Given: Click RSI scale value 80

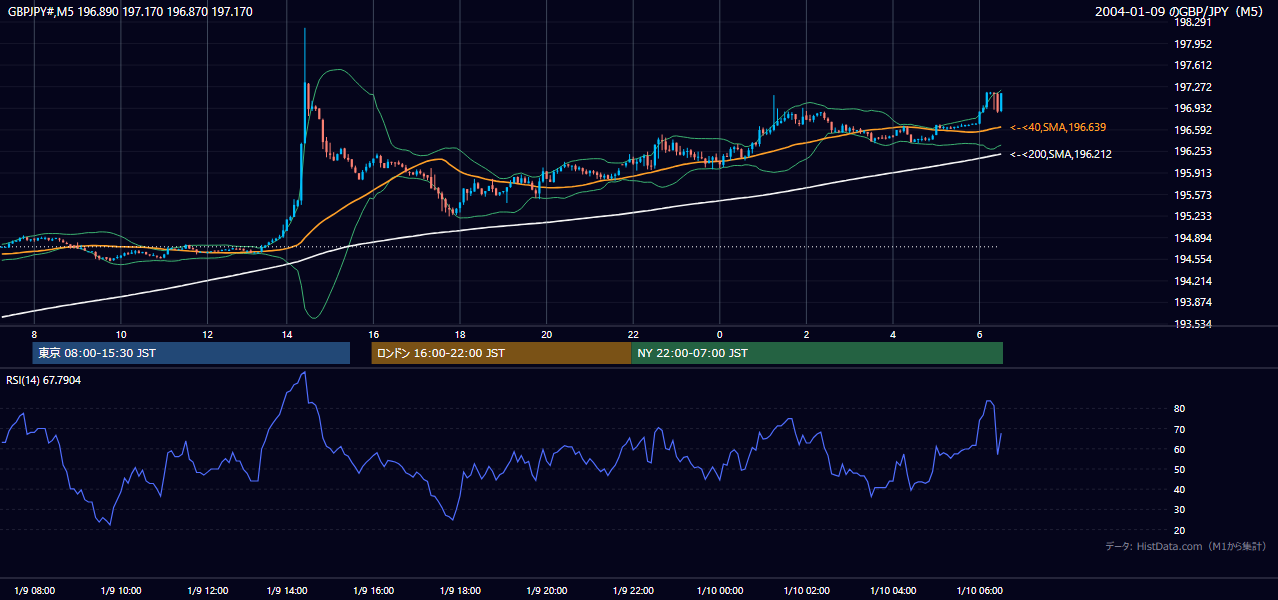Looking at the screenshot, I should click(1179, 409).
